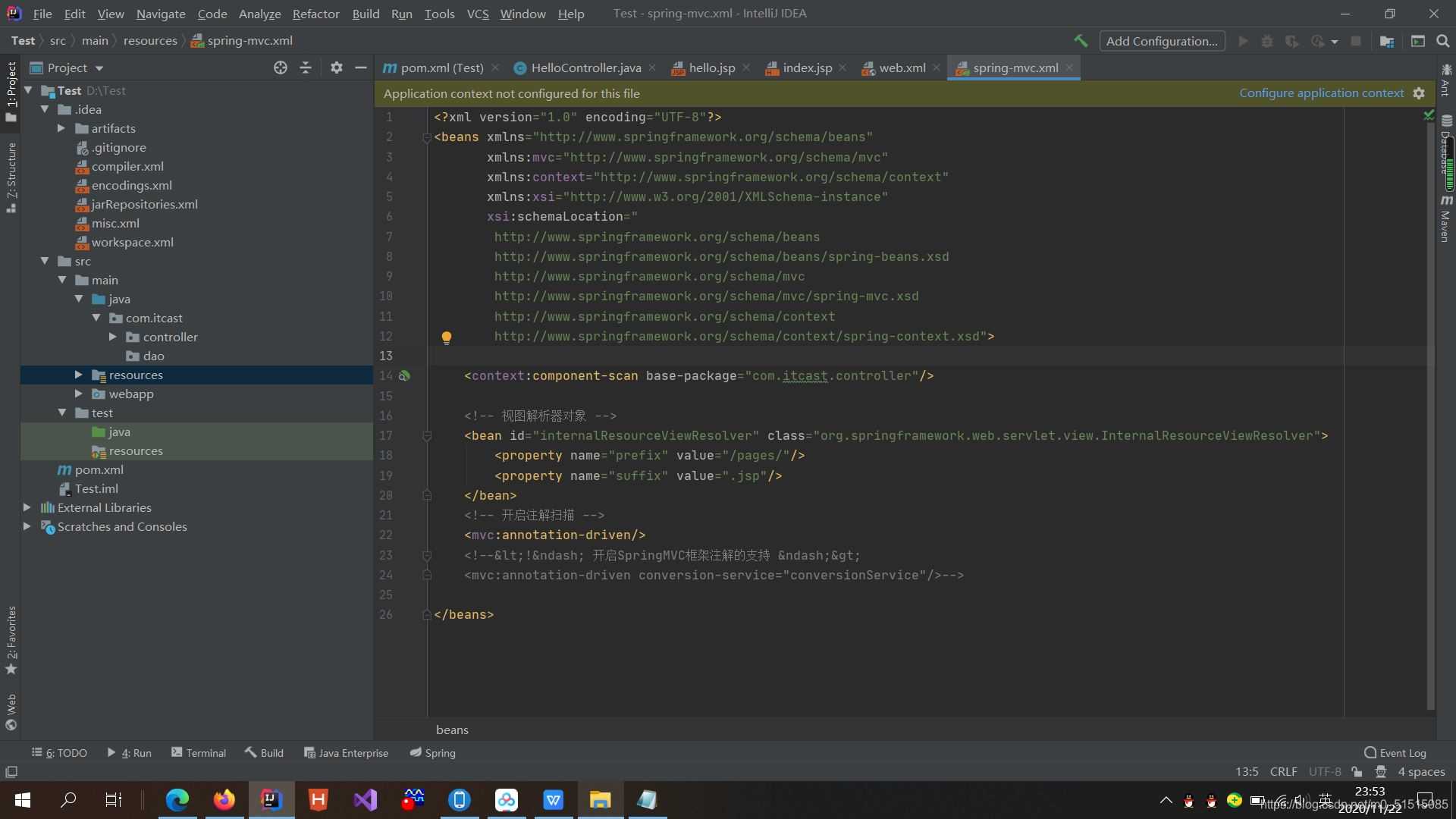Click Configure application context link
1456x819 pixels.
coord(1322,92)
